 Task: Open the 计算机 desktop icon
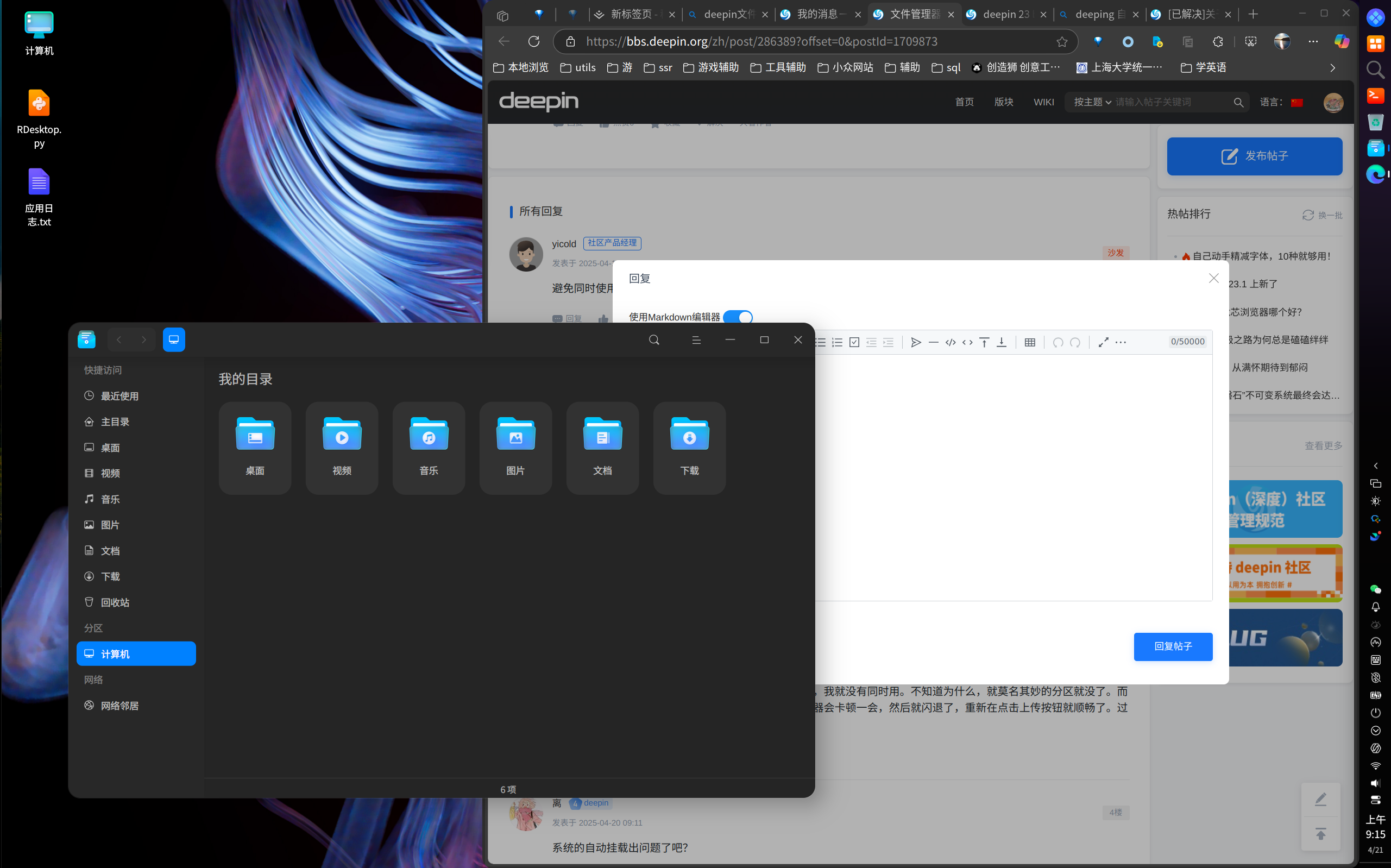[x=39, y=33]
